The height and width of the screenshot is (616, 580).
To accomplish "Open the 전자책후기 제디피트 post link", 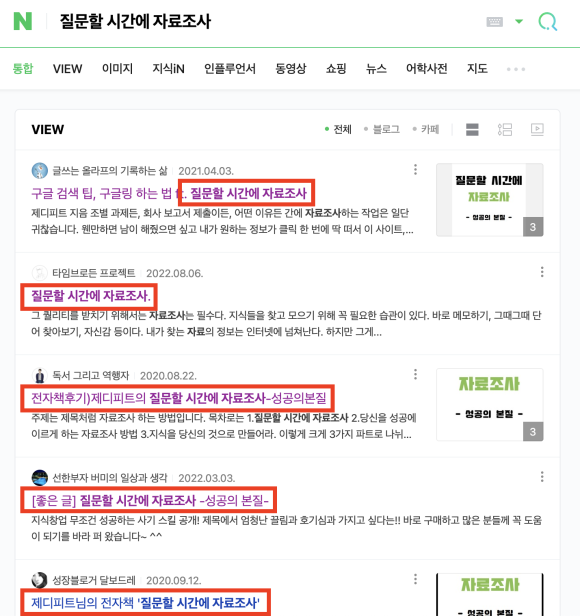I will click(x=179, y=398).
